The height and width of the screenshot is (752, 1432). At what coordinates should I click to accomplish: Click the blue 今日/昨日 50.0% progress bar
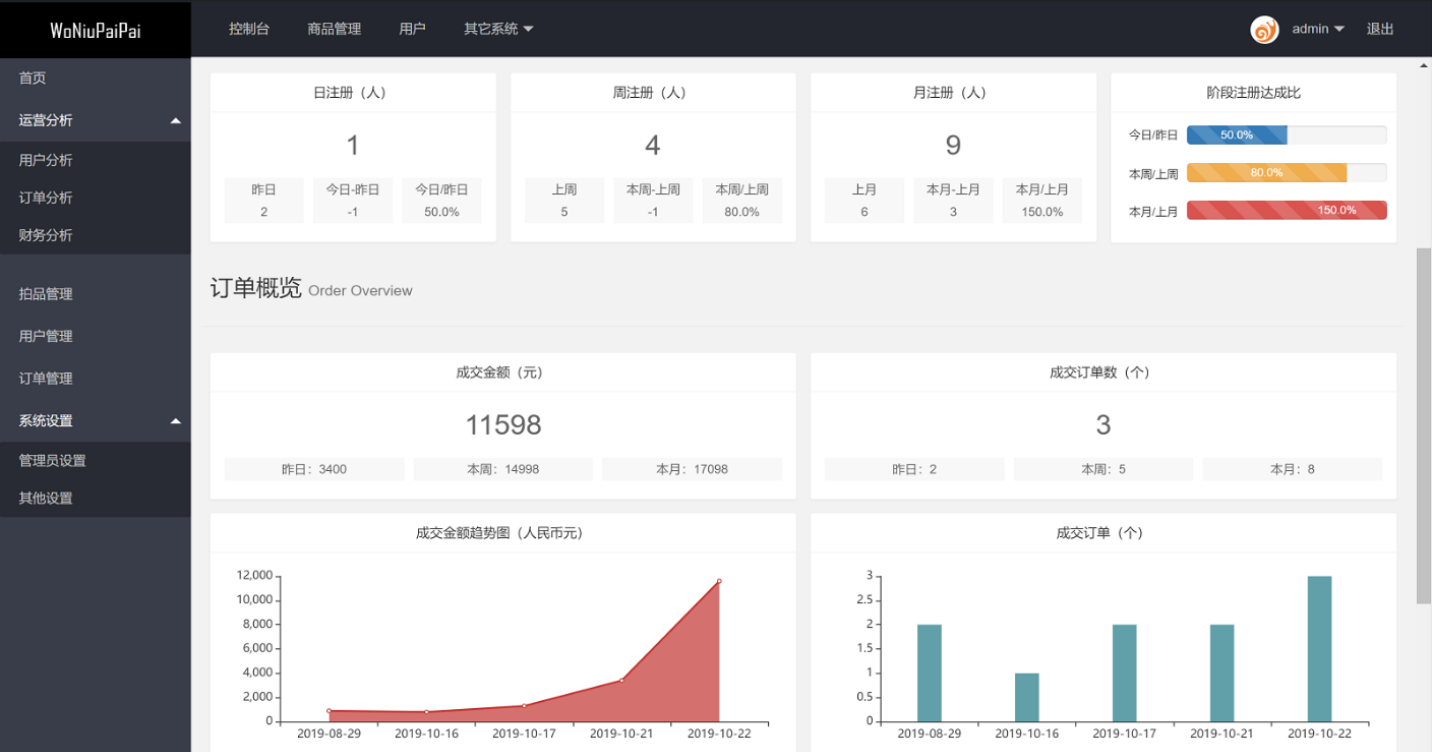(x=1237, y=135)
